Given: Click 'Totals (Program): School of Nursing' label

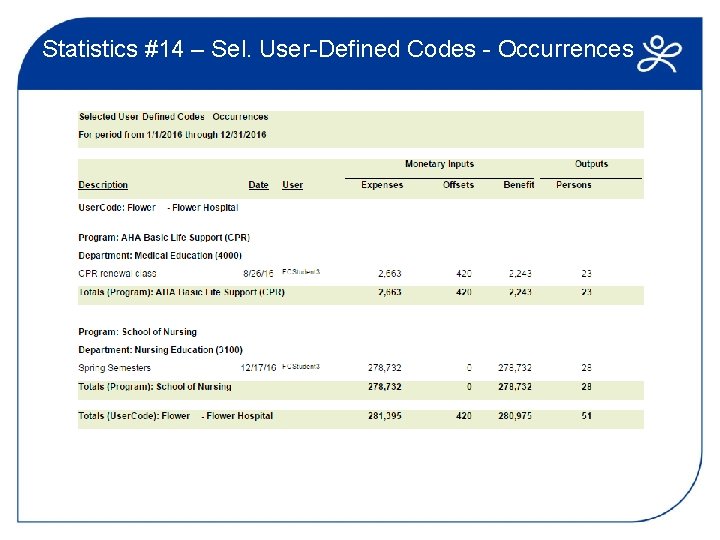Looking at the screenshot, I should click(x=155, y=387).
